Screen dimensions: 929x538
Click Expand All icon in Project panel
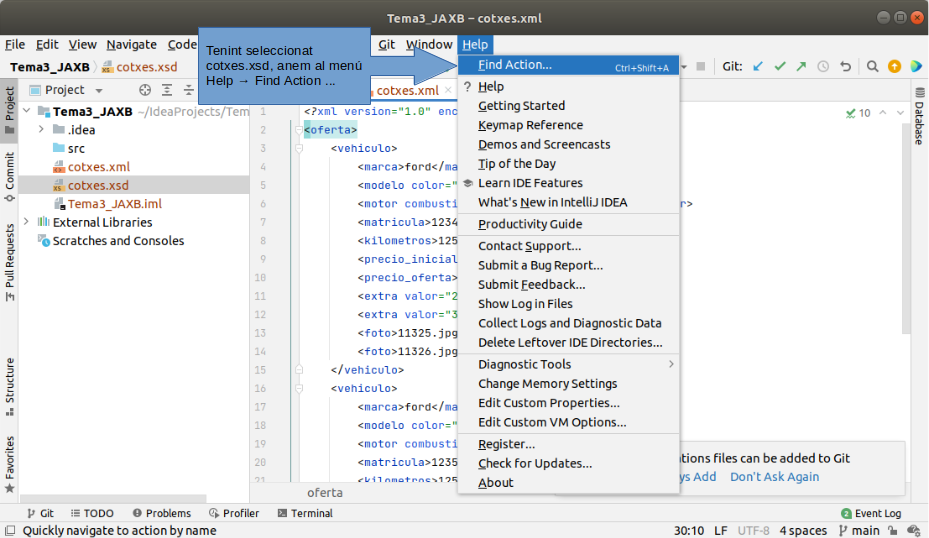[167, 90]
